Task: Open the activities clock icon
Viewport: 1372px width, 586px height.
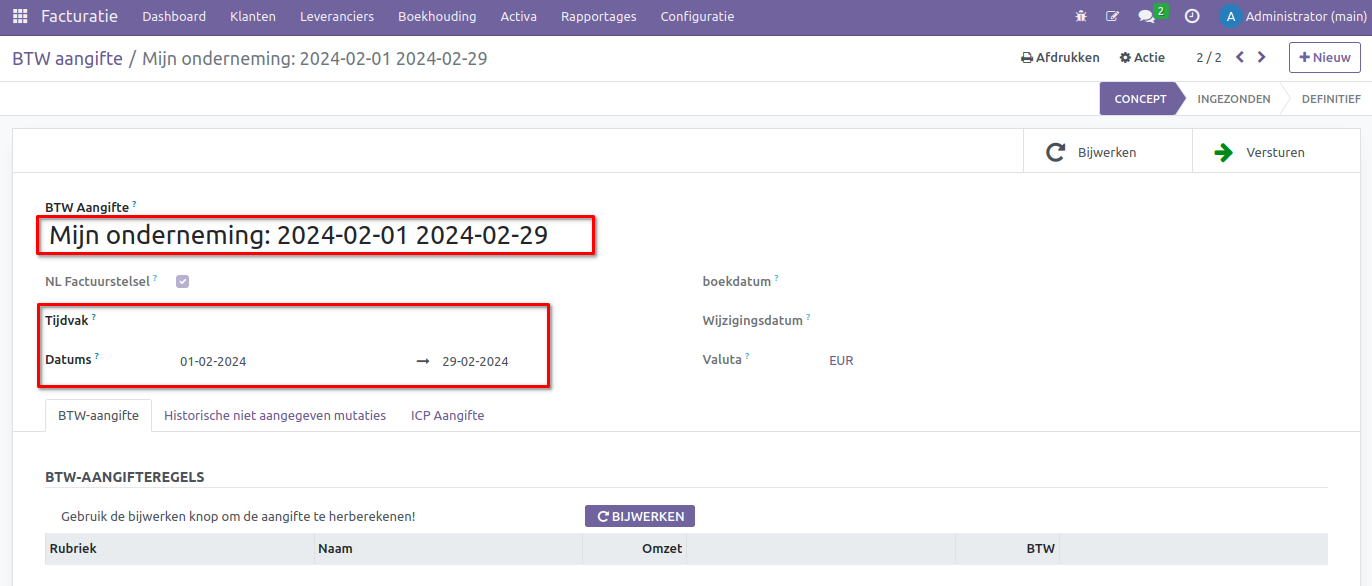Action: point(1192,17)
